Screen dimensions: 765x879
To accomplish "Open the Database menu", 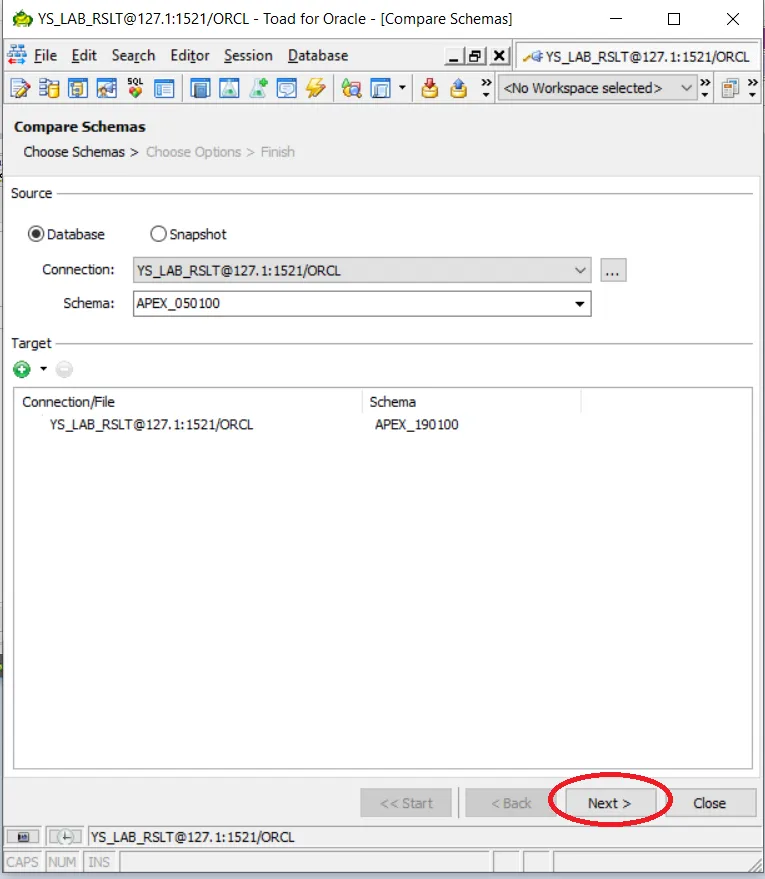I will (x=318, y=55).
